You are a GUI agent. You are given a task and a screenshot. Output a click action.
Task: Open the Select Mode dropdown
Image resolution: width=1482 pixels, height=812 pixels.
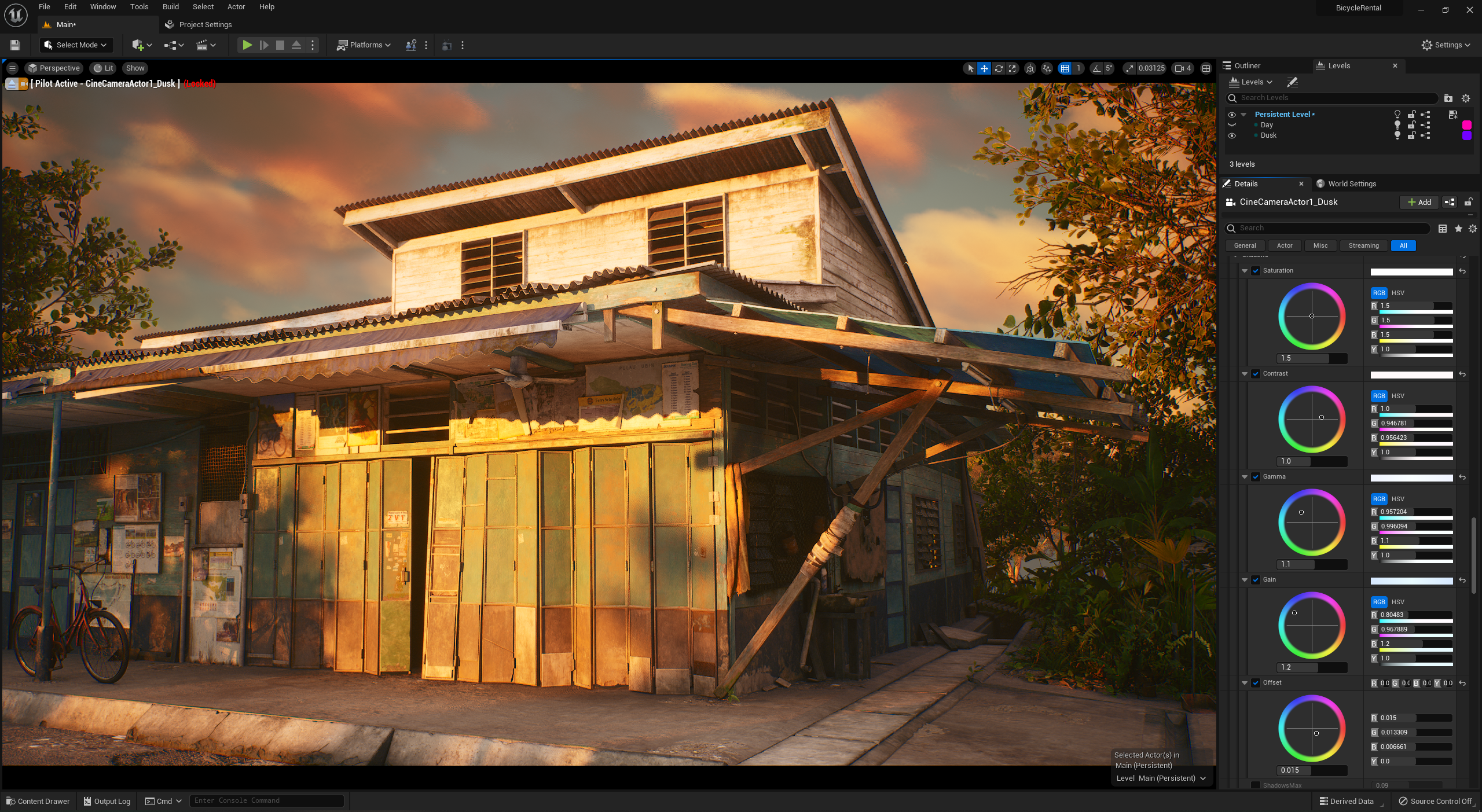(x=76, y=45)
